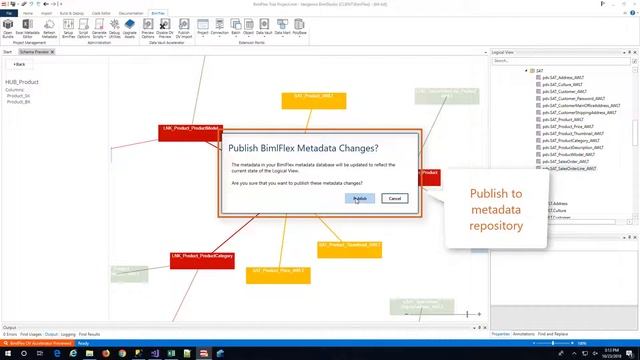
Task: Select pdv.SAT_SalesOrder_AWLT tree item
Action: (565, 162)
